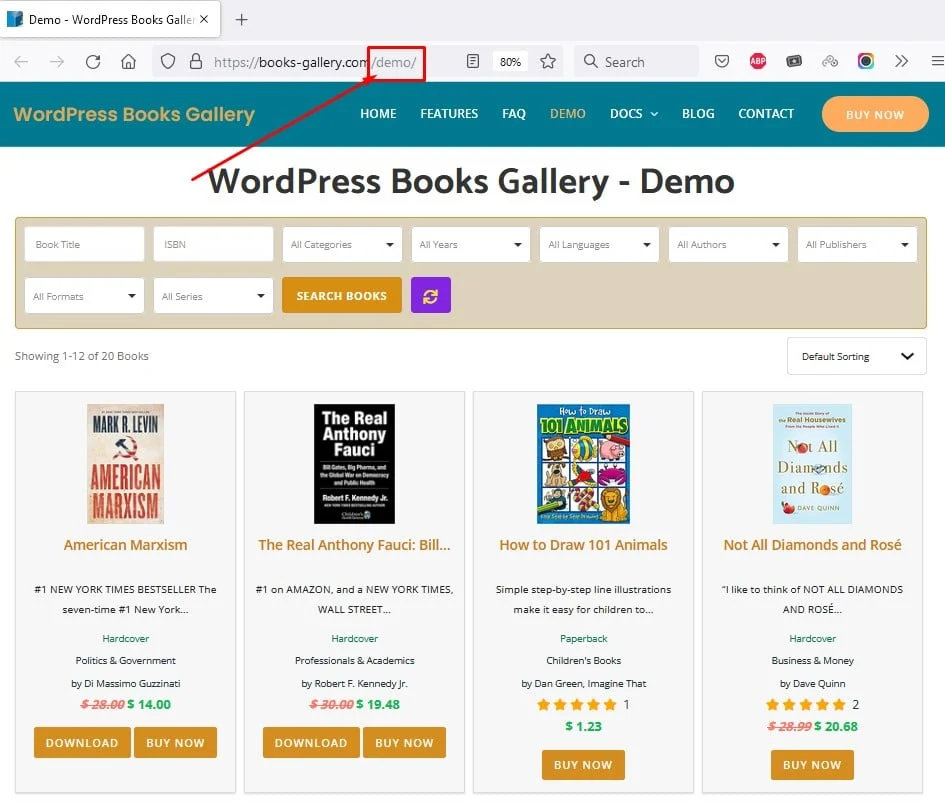This screenshot has height=801, width=945.
Task: Toggle reader view icon in address bar
Action: tap(473, 61)
